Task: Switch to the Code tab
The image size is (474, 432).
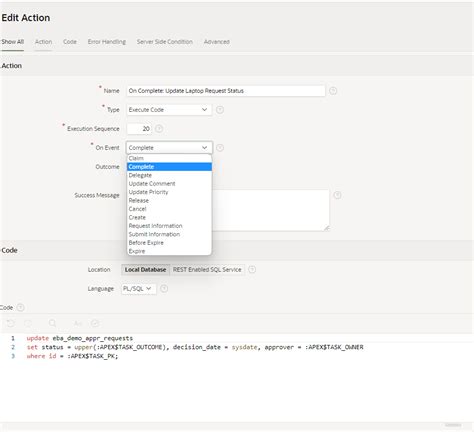Action: pyautogui.click(x=70, y=42)
